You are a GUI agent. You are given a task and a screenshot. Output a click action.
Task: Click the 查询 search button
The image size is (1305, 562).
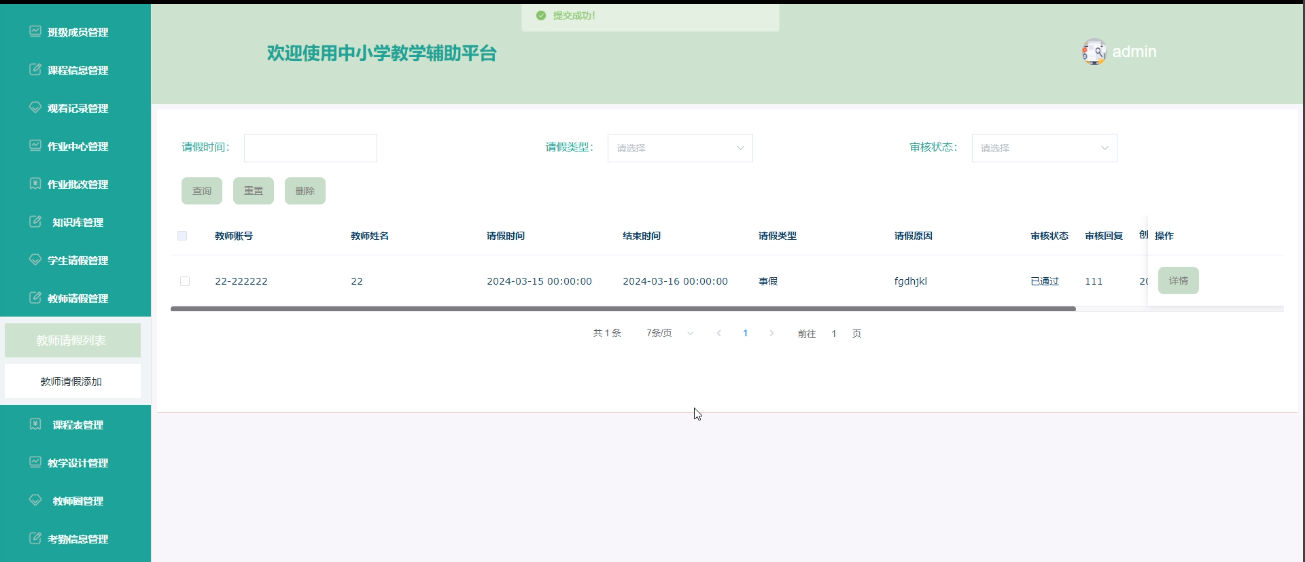(x=201, y=191)
